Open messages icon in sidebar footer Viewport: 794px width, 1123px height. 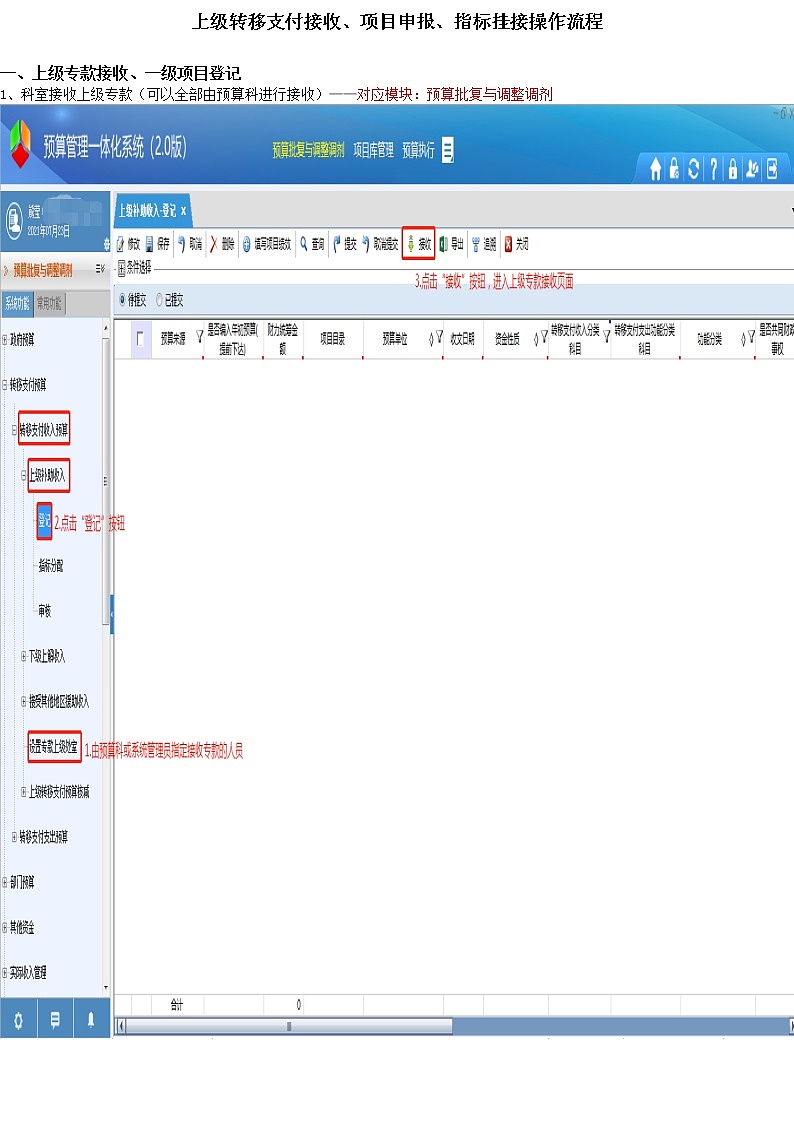click(55, 1020)
